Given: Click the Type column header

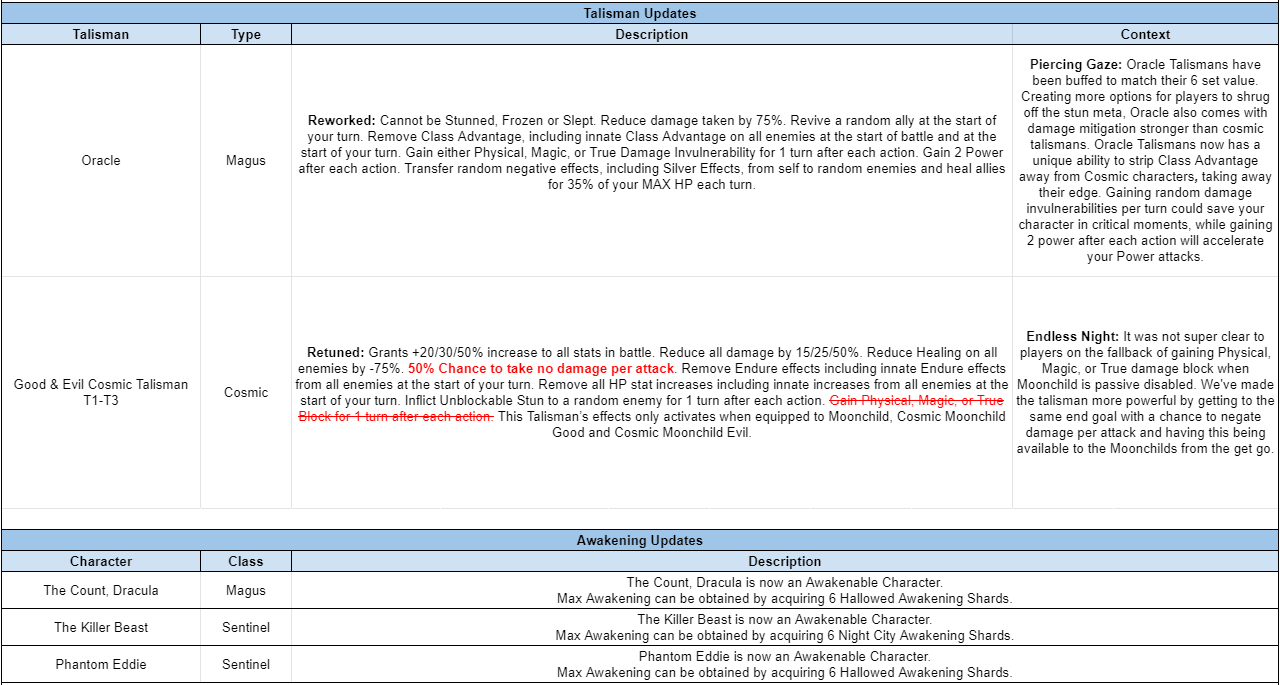Looking at the screenshot, I should [245, 34].
